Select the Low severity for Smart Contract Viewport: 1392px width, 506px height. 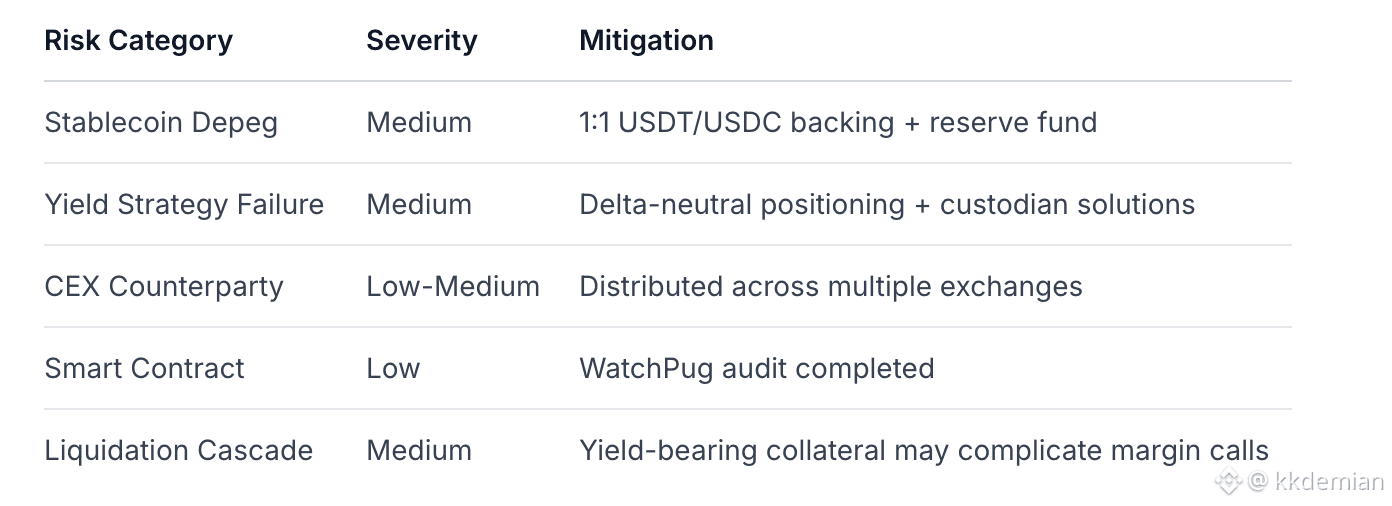click(x=393, y=369)
